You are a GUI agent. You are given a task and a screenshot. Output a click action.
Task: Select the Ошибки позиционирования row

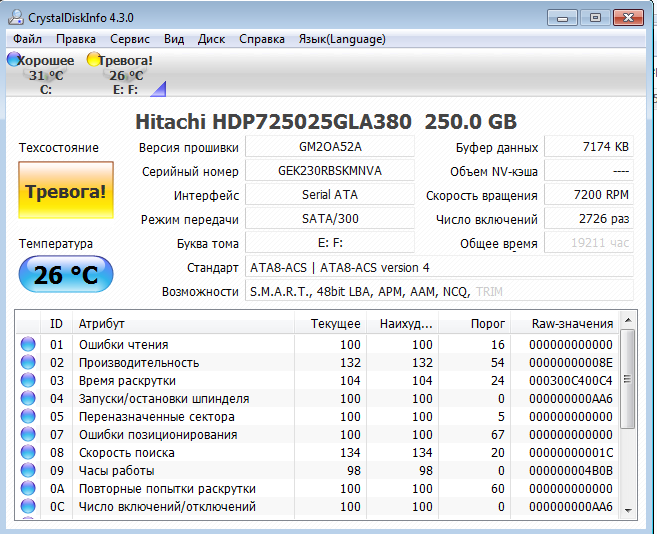click(x=317, y=435)
